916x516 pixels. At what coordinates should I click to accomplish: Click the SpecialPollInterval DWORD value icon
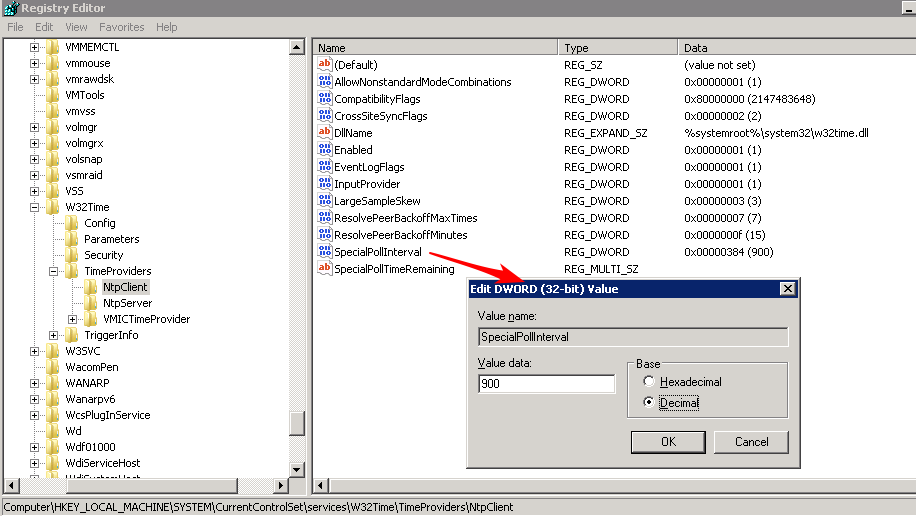[x=324, y=252]
